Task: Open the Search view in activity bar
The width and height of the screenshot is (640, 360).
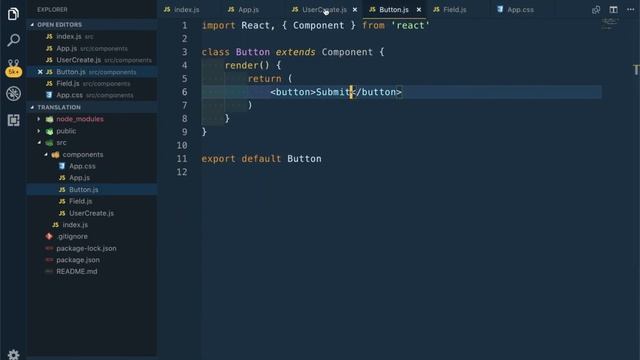Action: pyautogui.click(x=13, y=40)
